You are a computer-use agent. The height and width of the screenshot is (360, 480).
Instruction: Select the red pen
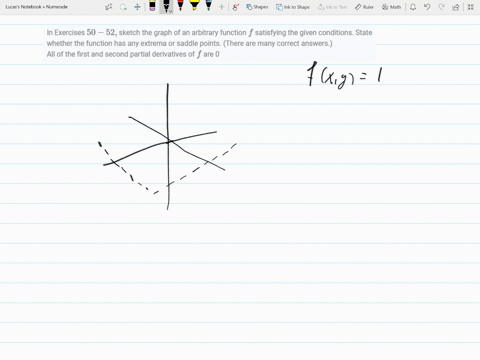click(x=180, y=6)
